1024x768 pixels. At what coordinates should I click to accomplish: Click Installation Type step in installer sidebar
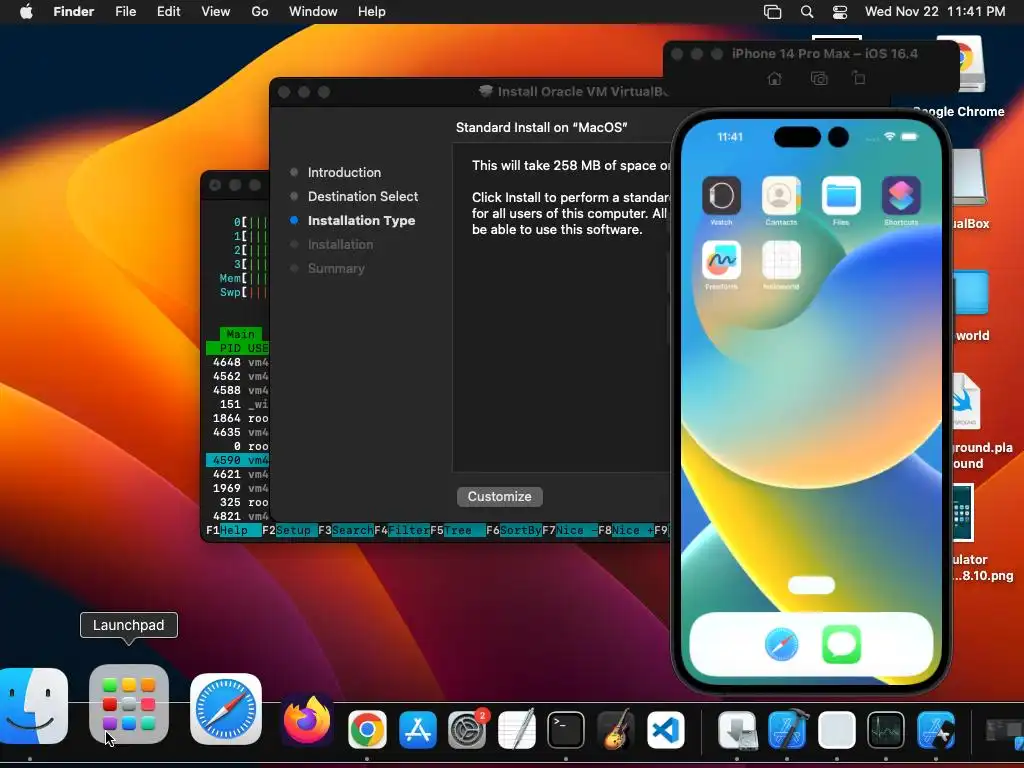361,221
